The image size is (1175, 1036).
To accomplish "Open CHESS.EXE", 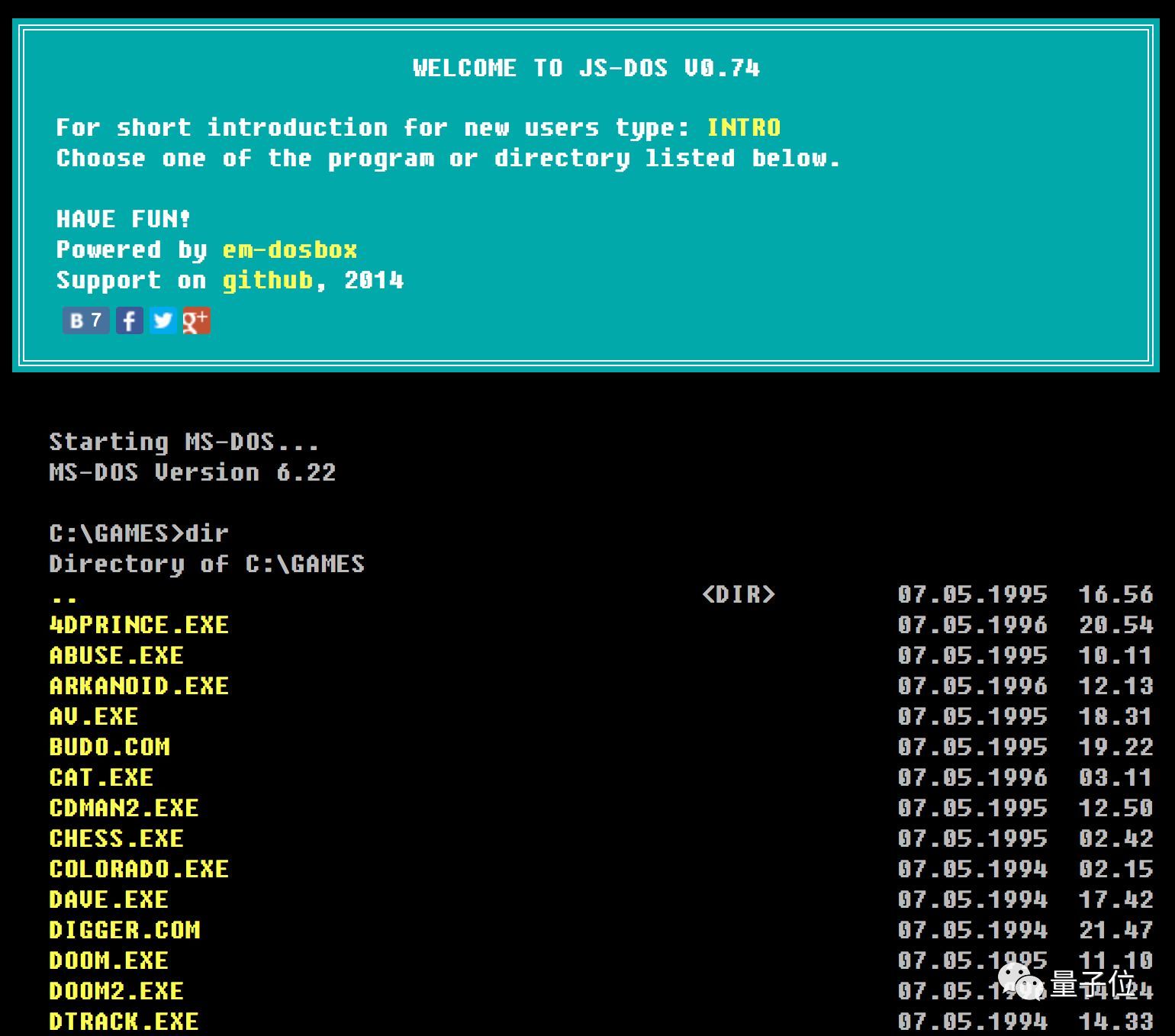I will point(116,838).
